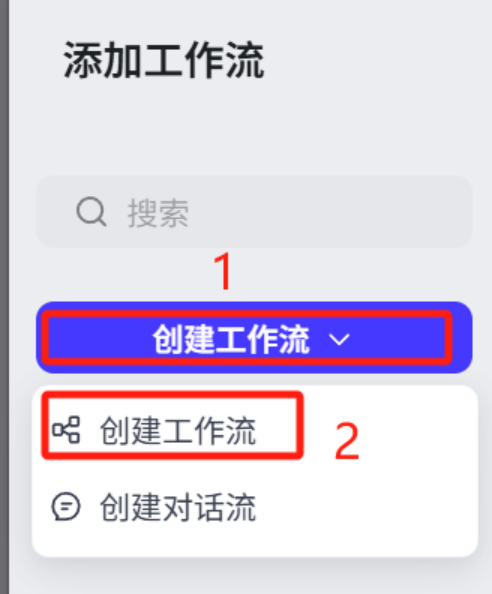
Task: Open the blue 创建工作流 dropdown button
Action: click(254, 338)
